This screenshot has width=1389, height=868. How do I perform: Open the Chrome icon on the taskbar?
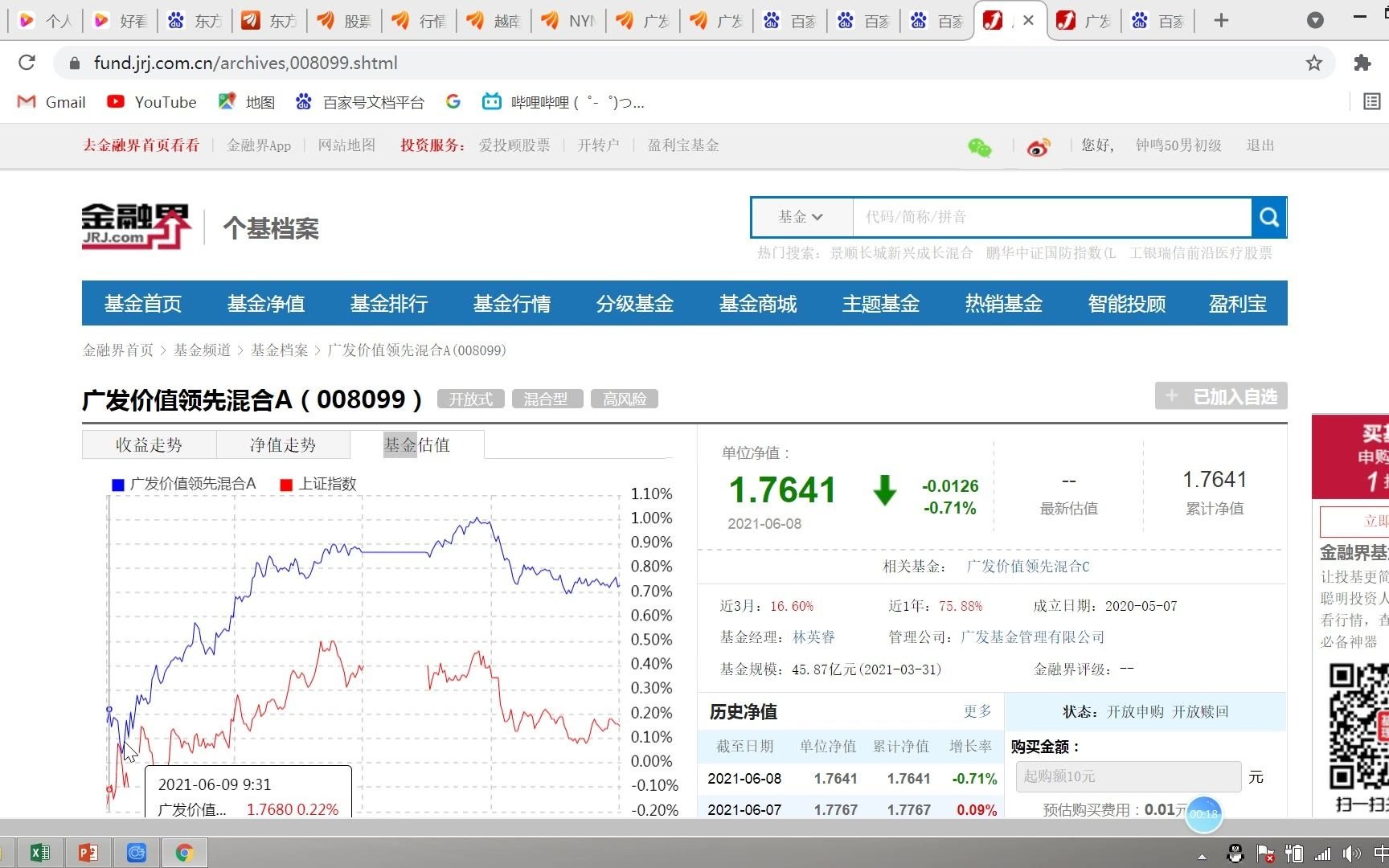[x=184, y=853]
